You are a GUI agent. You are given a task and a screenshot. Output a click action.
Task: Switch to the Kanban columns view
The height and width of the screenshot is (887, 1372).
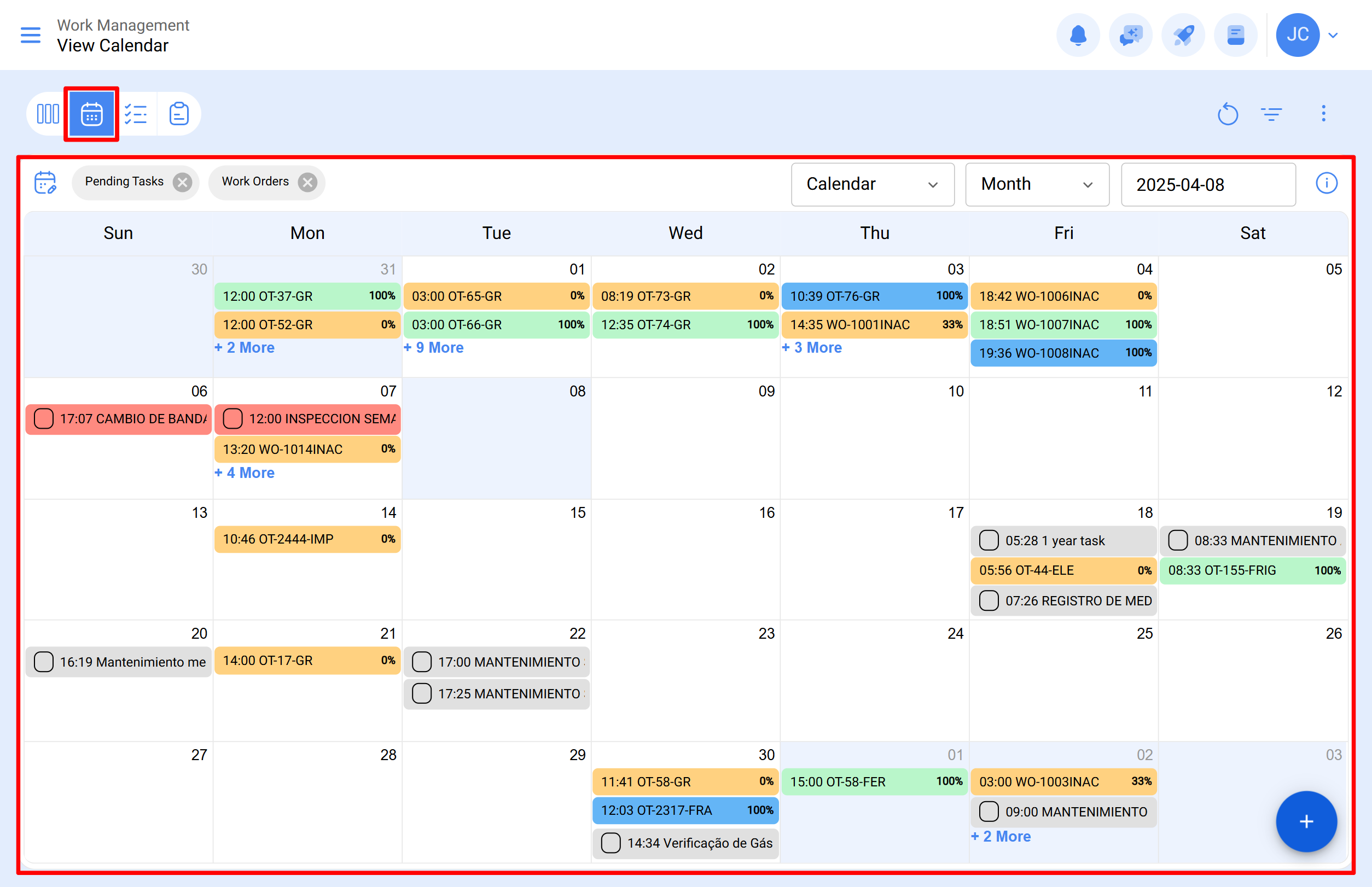tap(48, 113)
